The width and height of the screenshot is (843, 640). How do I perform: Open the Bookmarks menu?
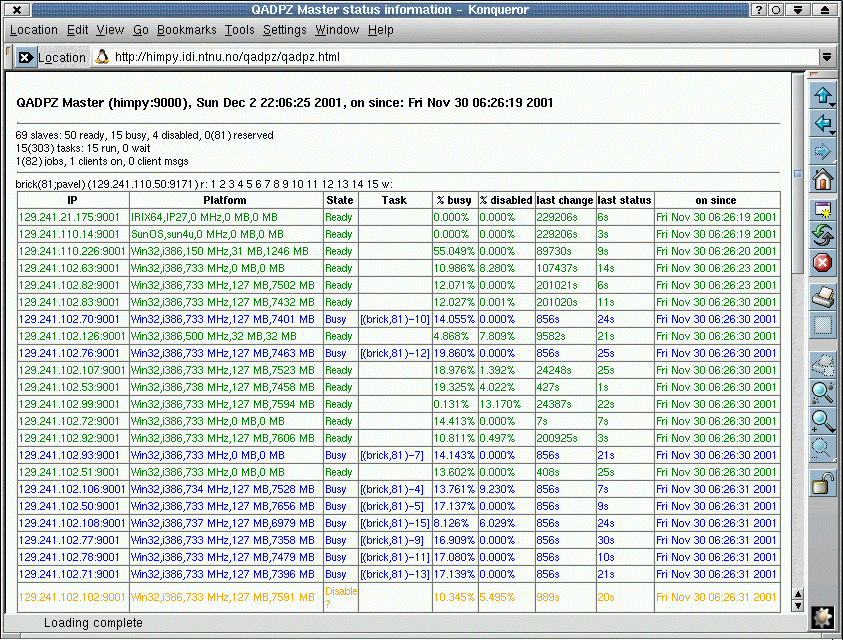point(187,30)
